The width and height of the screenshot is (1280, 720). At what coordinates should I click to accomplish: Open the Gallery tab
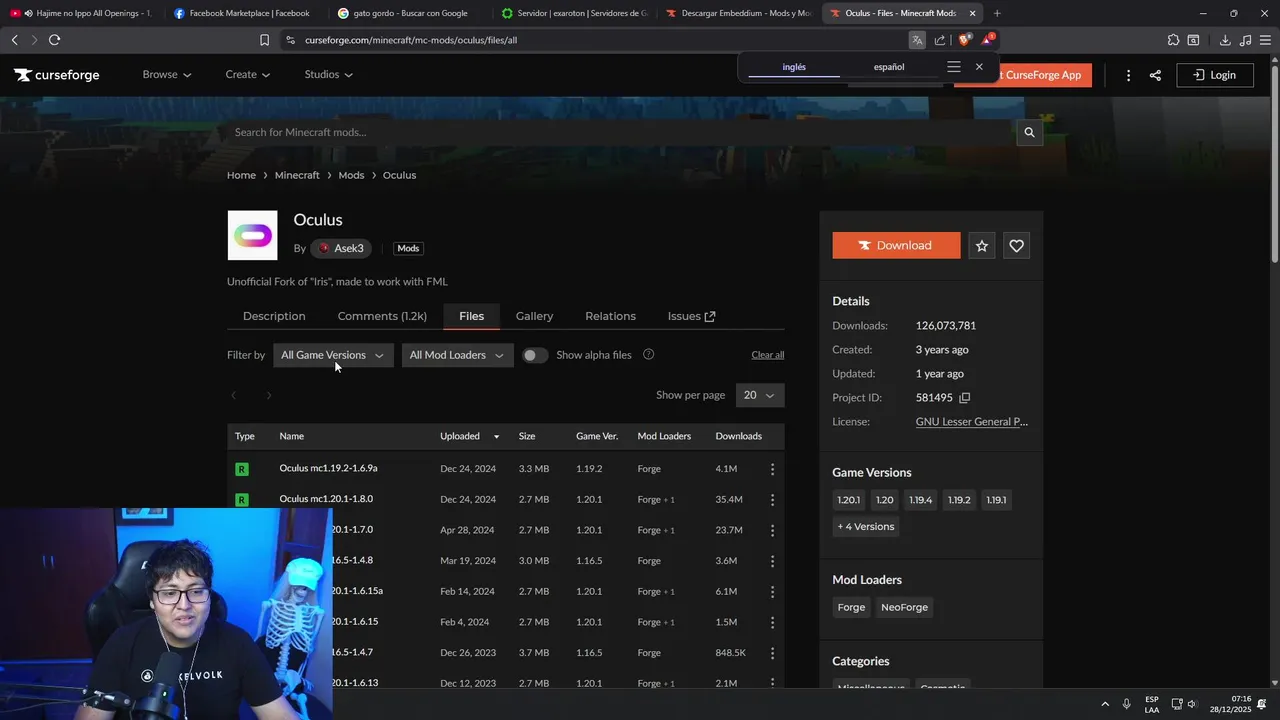pyautogui.click(x=534, y=316)
